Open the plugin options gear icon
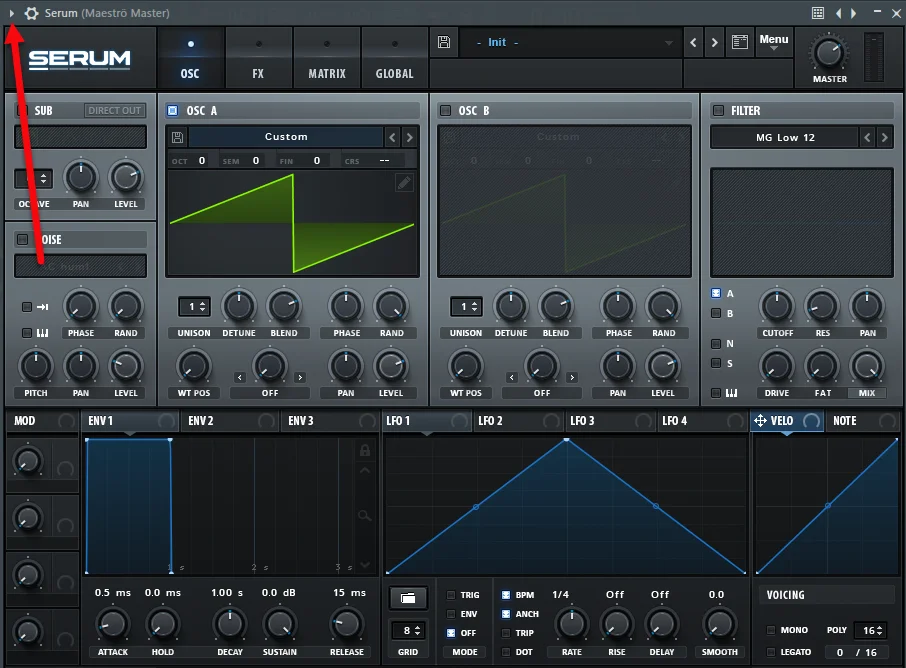This screenshot has height=668, width=906. tap(32, 13)
